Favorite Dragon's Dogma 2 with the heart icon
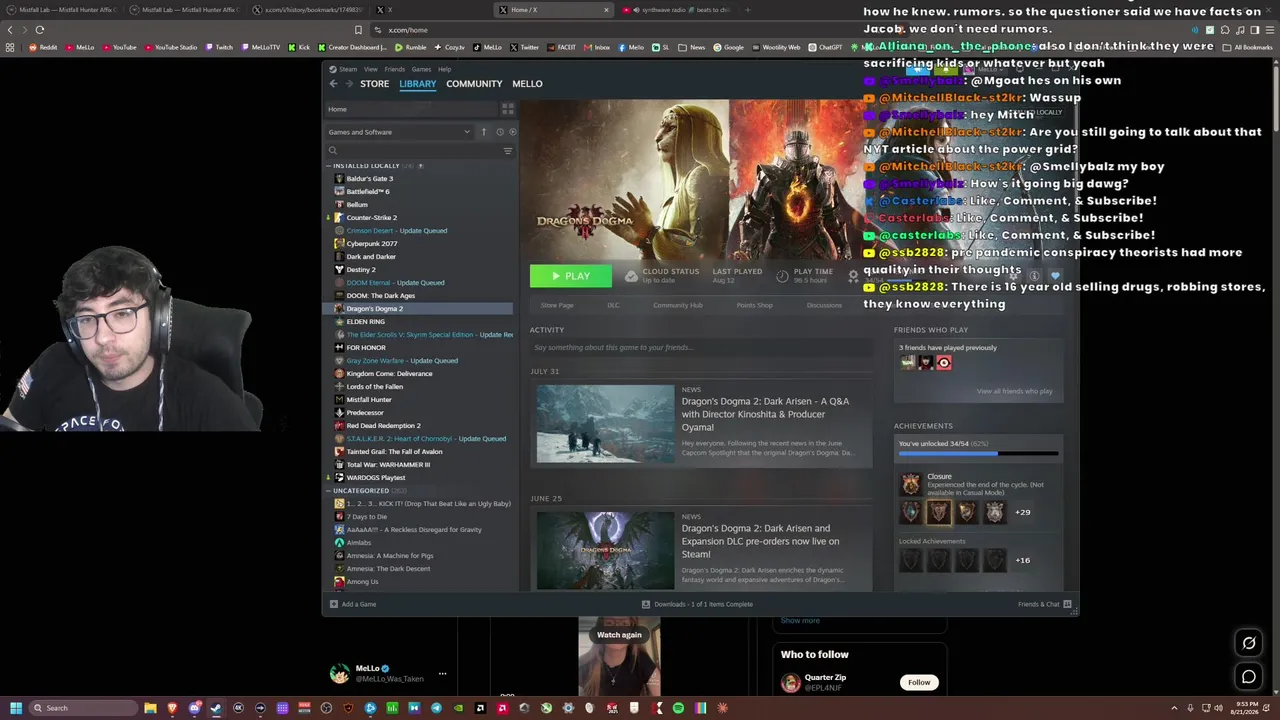 tap(1055, 275)
